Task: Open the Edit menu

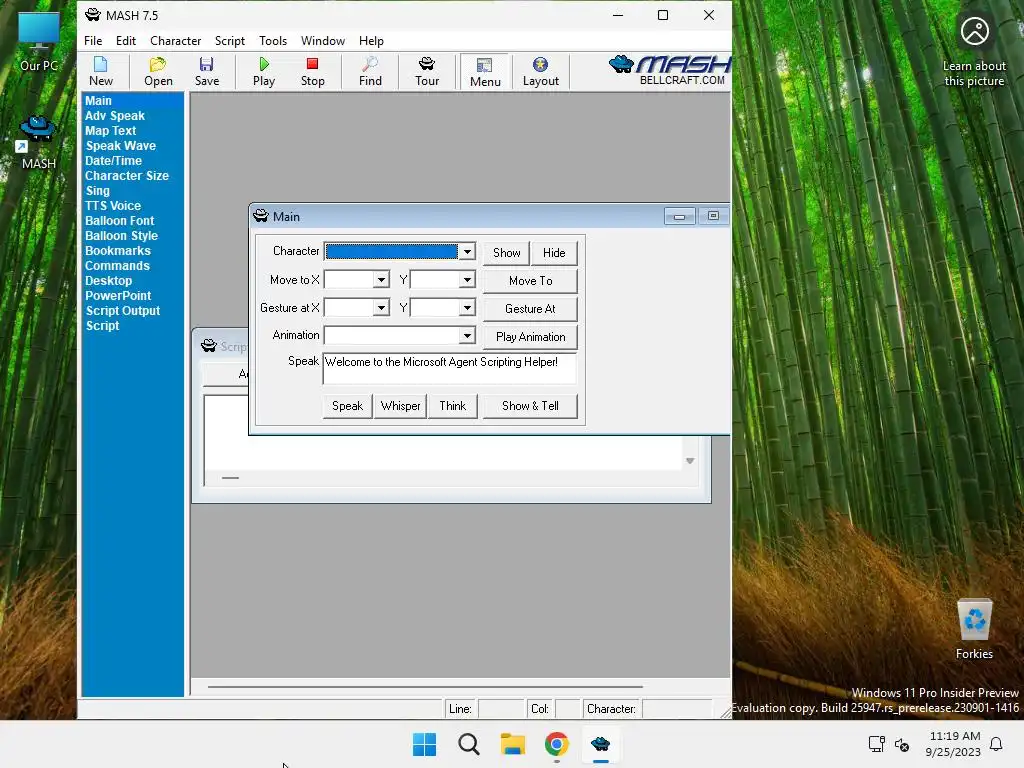Action: 125,40
